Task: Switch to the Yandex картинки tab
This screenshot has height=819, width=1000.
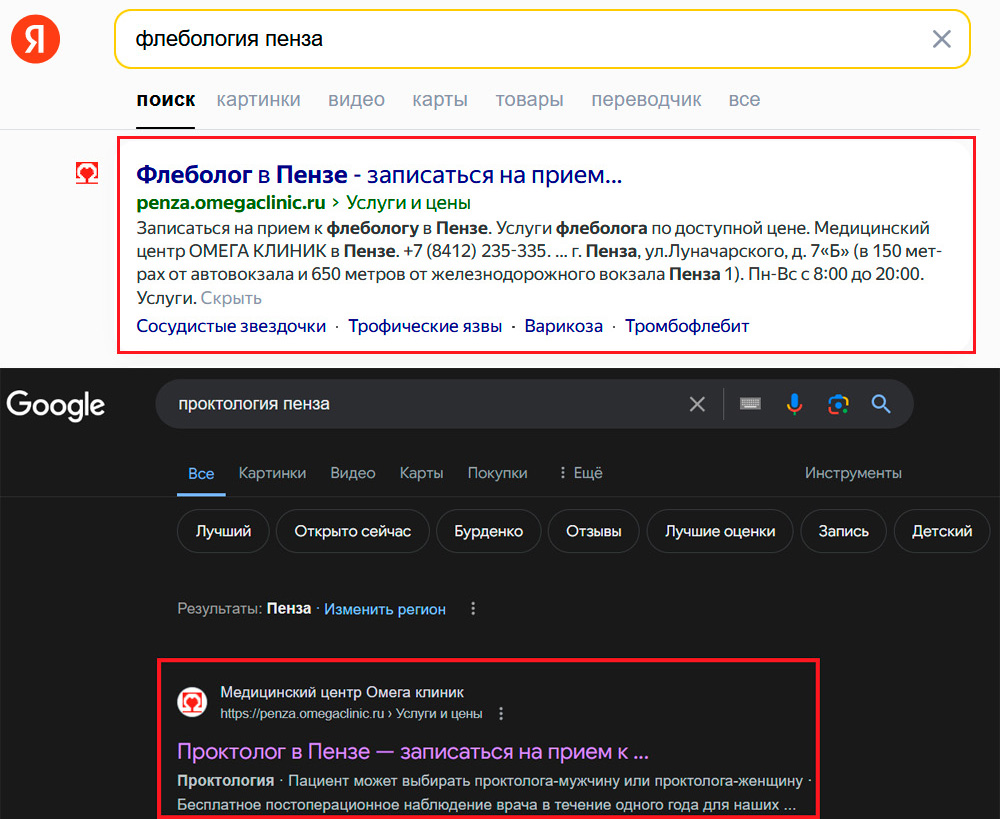Action: click(x=258, y=100)
